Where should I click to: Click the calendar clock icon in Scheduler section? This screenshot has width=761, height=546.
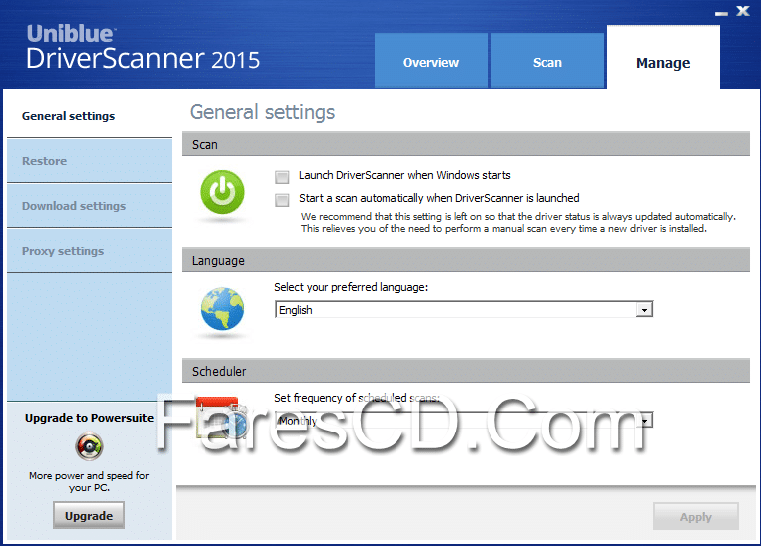222,418
